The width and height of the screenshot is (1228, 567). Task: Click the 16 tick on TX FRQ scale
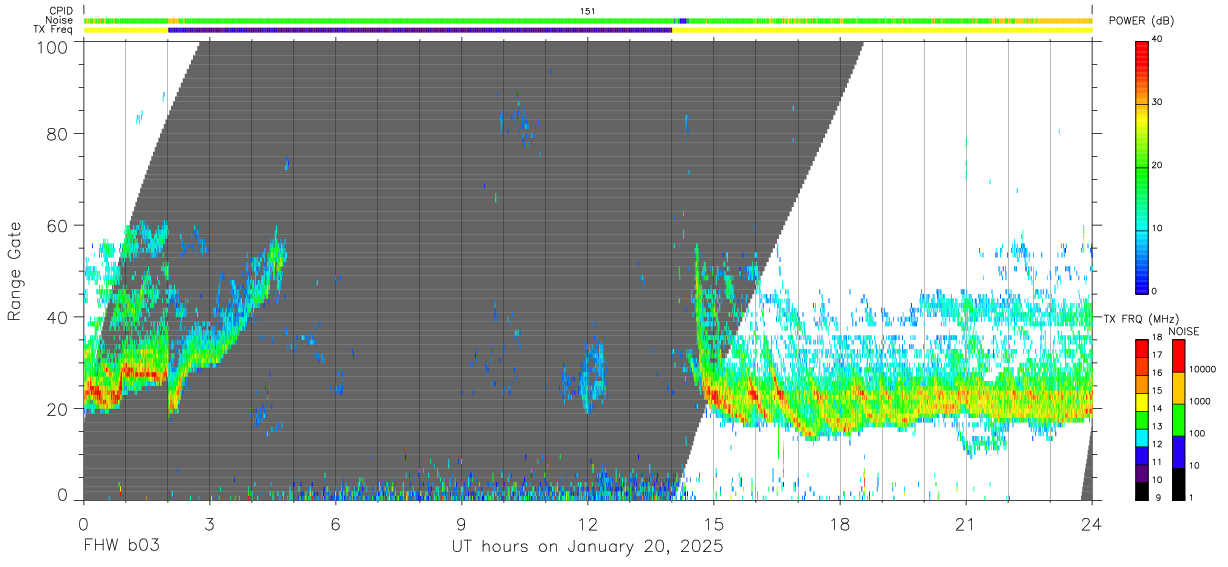(1158, 373)
